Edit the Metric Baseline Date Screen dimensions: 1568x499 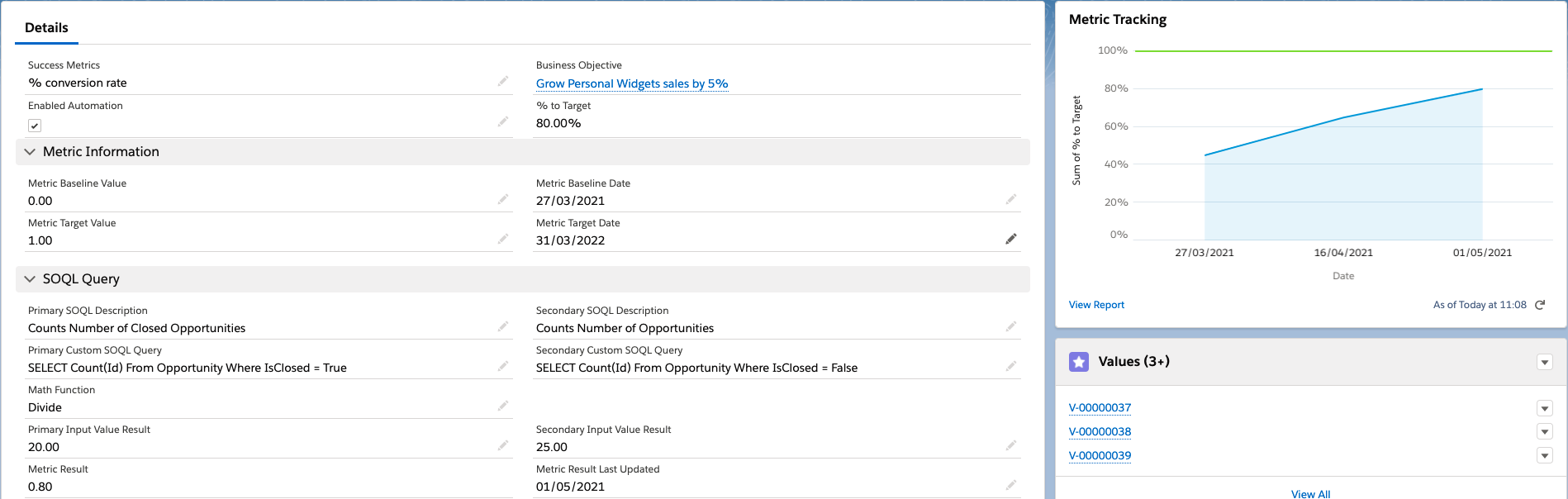[x=1011, y=199]
